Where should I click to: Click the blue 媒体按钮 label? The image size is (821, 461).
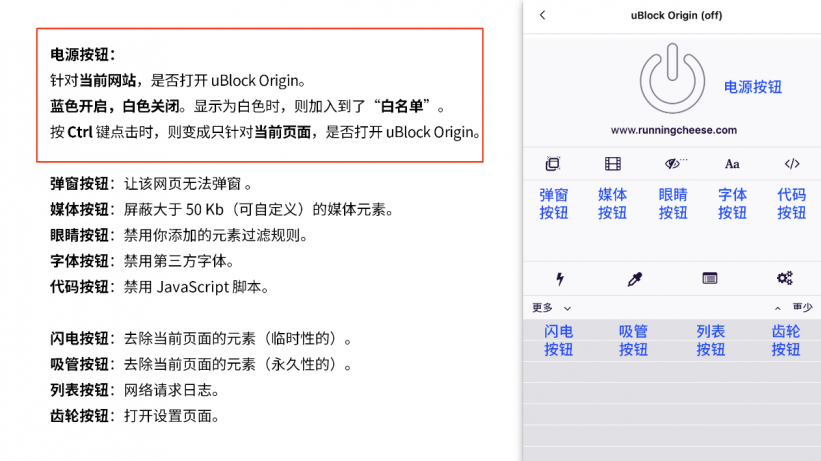point(613,204)
